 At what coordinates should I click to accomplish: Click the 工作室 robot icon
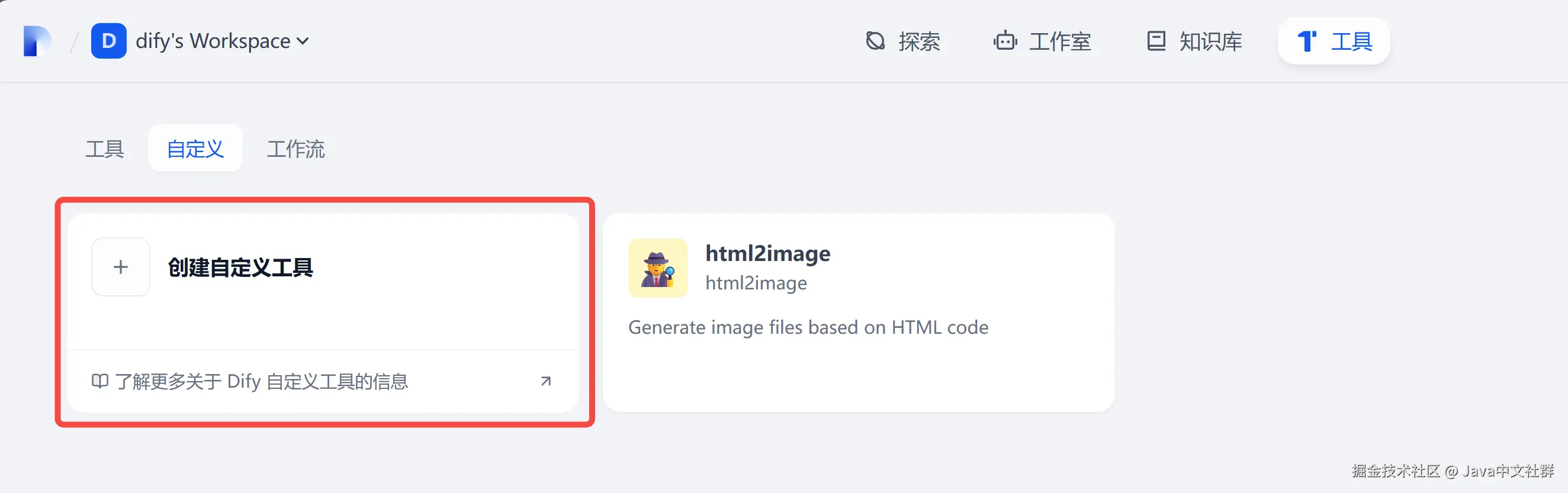tap(1005, 41)
